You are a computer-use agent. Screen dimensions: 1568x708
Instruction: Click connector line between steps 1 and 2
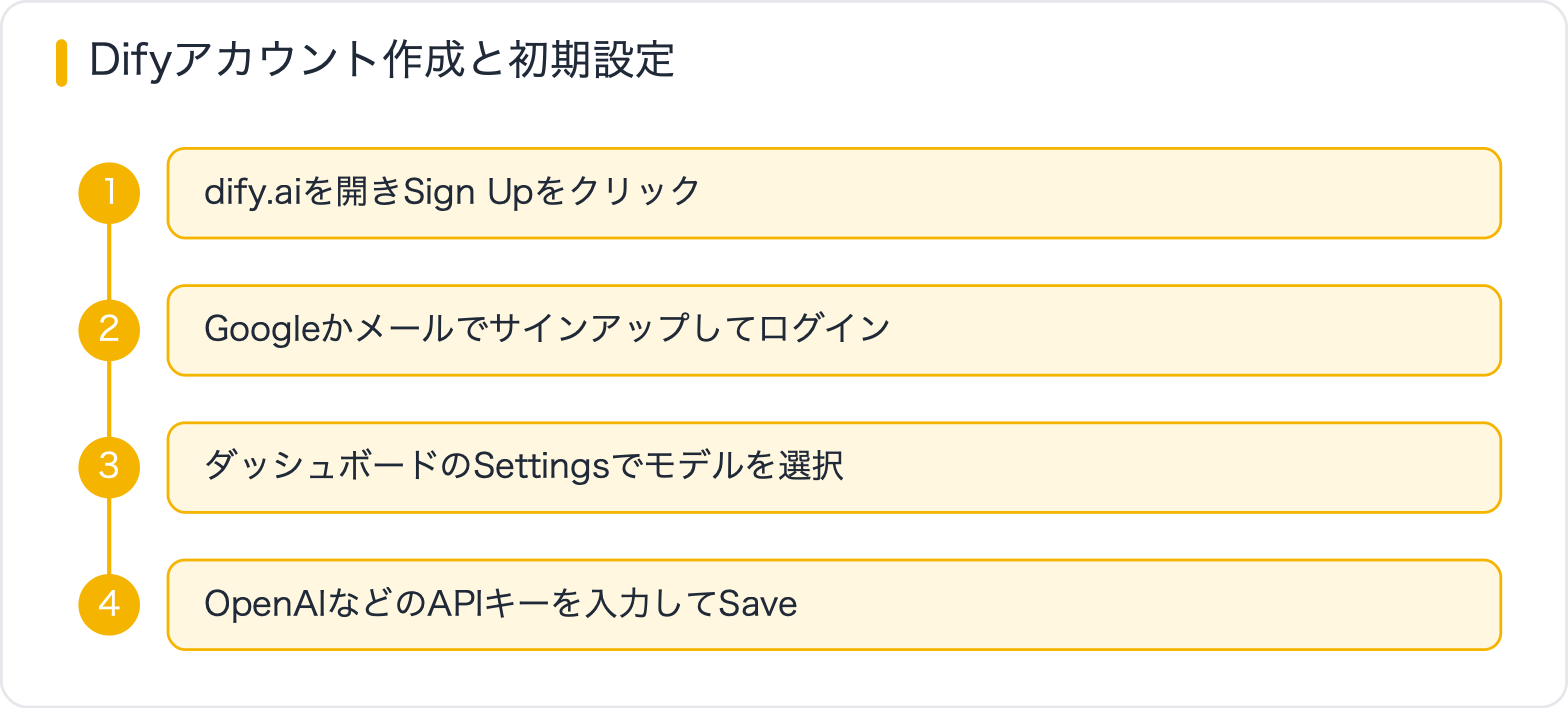click(109, 261)
